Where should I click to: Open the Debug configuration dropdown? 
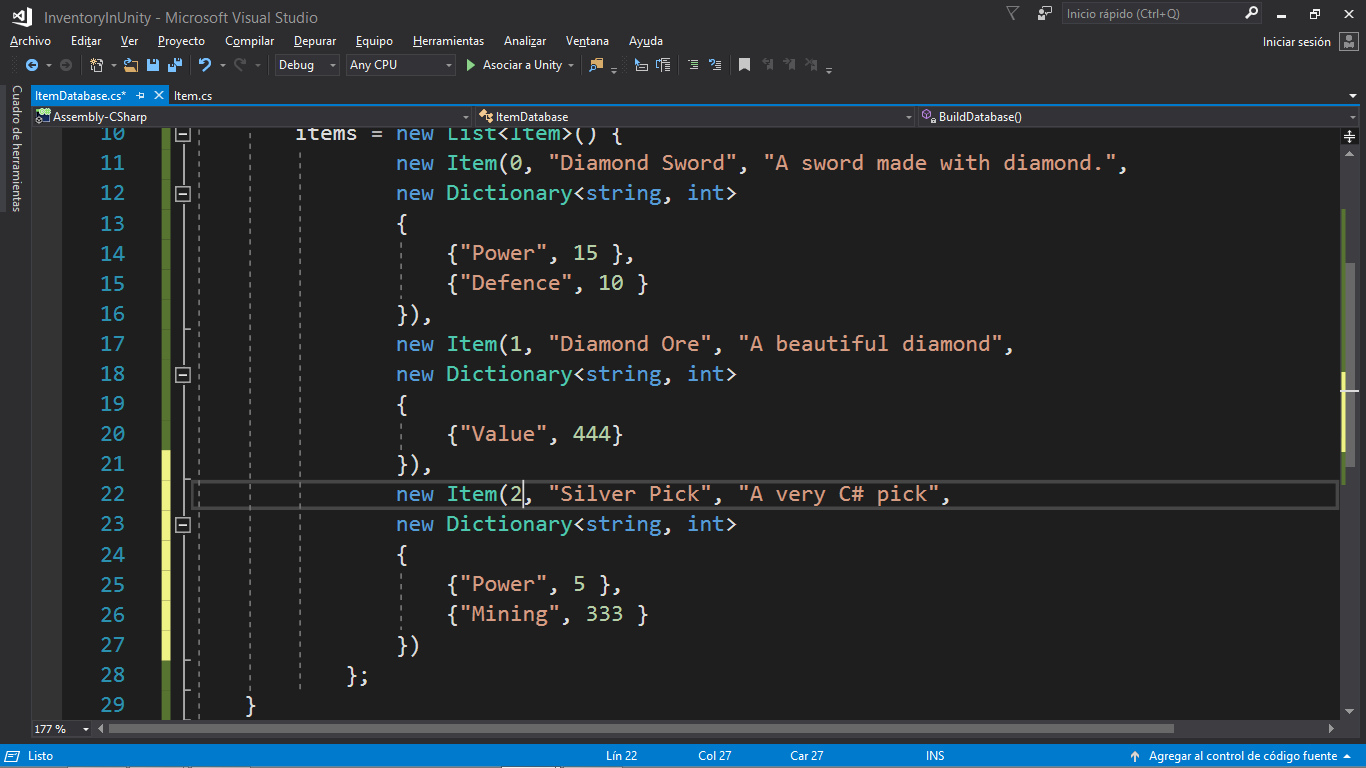pyautogui.click(x=307, y=65)
